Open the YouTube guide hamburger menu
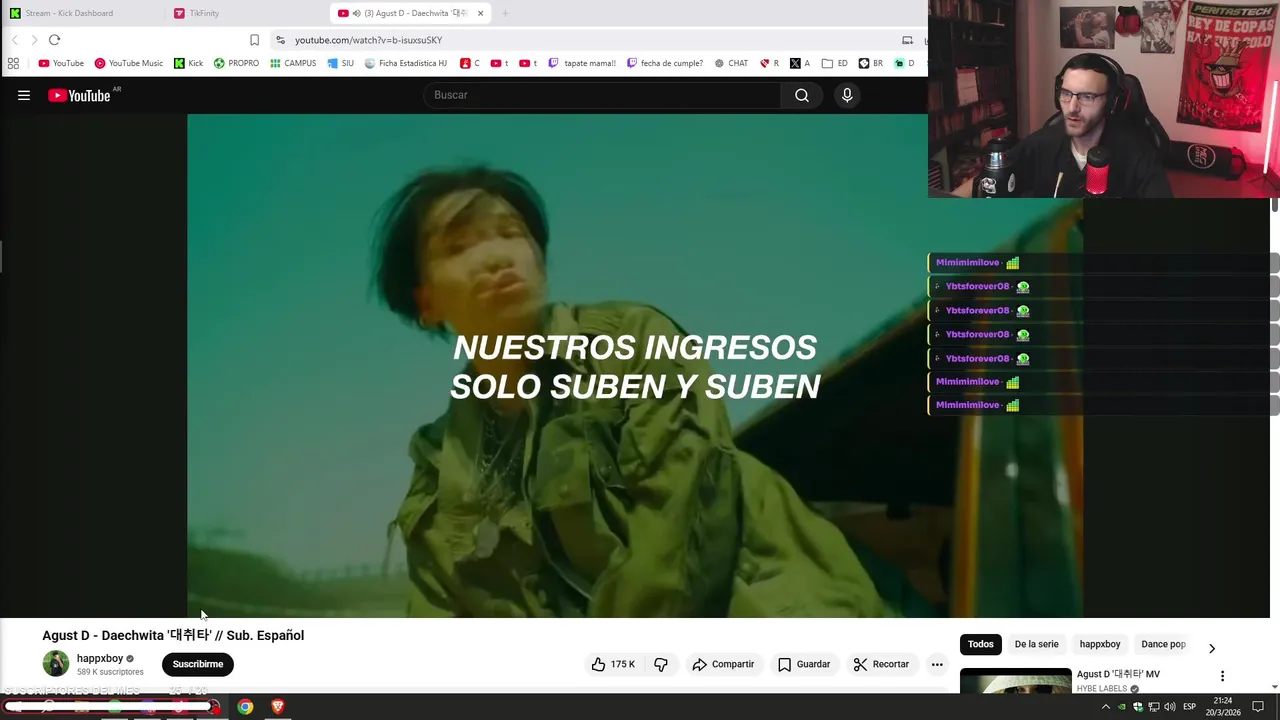 (x=24, y=95)
